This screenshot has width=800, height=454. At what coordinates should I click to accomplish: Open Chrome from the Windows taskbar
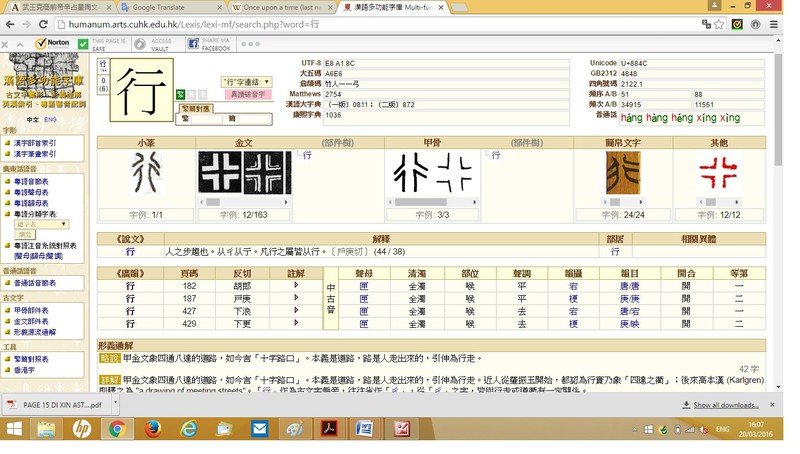(116, 429)
